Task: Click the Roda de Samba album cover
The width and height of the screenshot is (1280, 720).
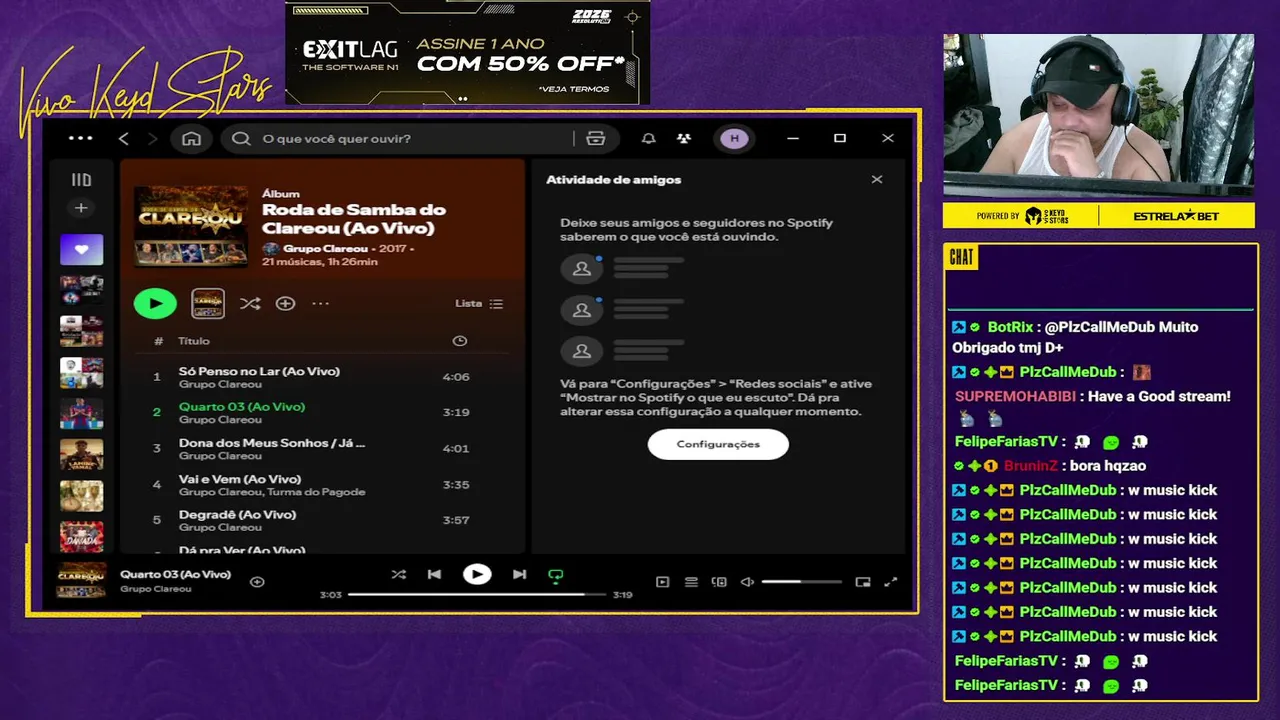Action: tap(191, 226)
